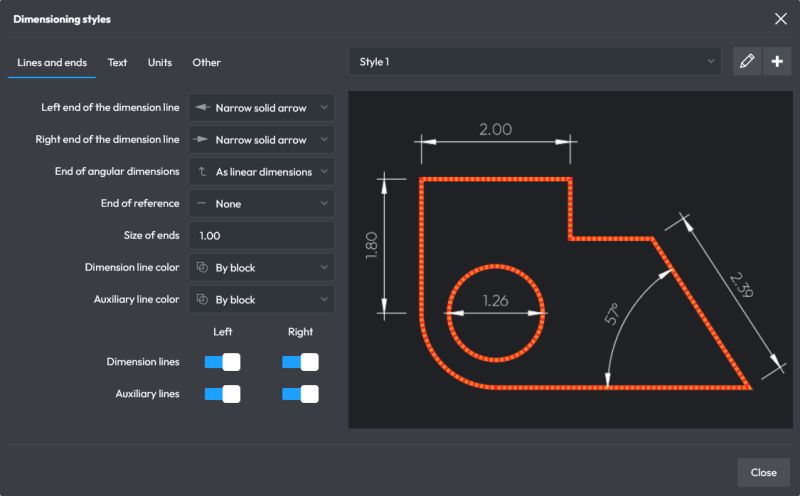This screenshot has height=496, width=800.
Task: Click the 1.26 circle diameter in preview
Action: coord(495,301)
